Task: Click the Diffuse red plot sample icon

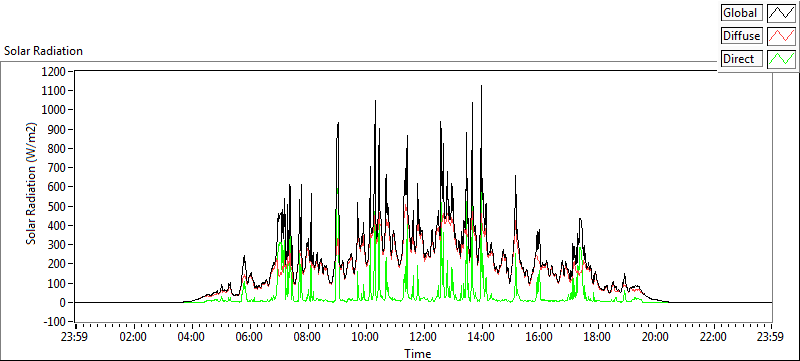Action: point(782,36)
